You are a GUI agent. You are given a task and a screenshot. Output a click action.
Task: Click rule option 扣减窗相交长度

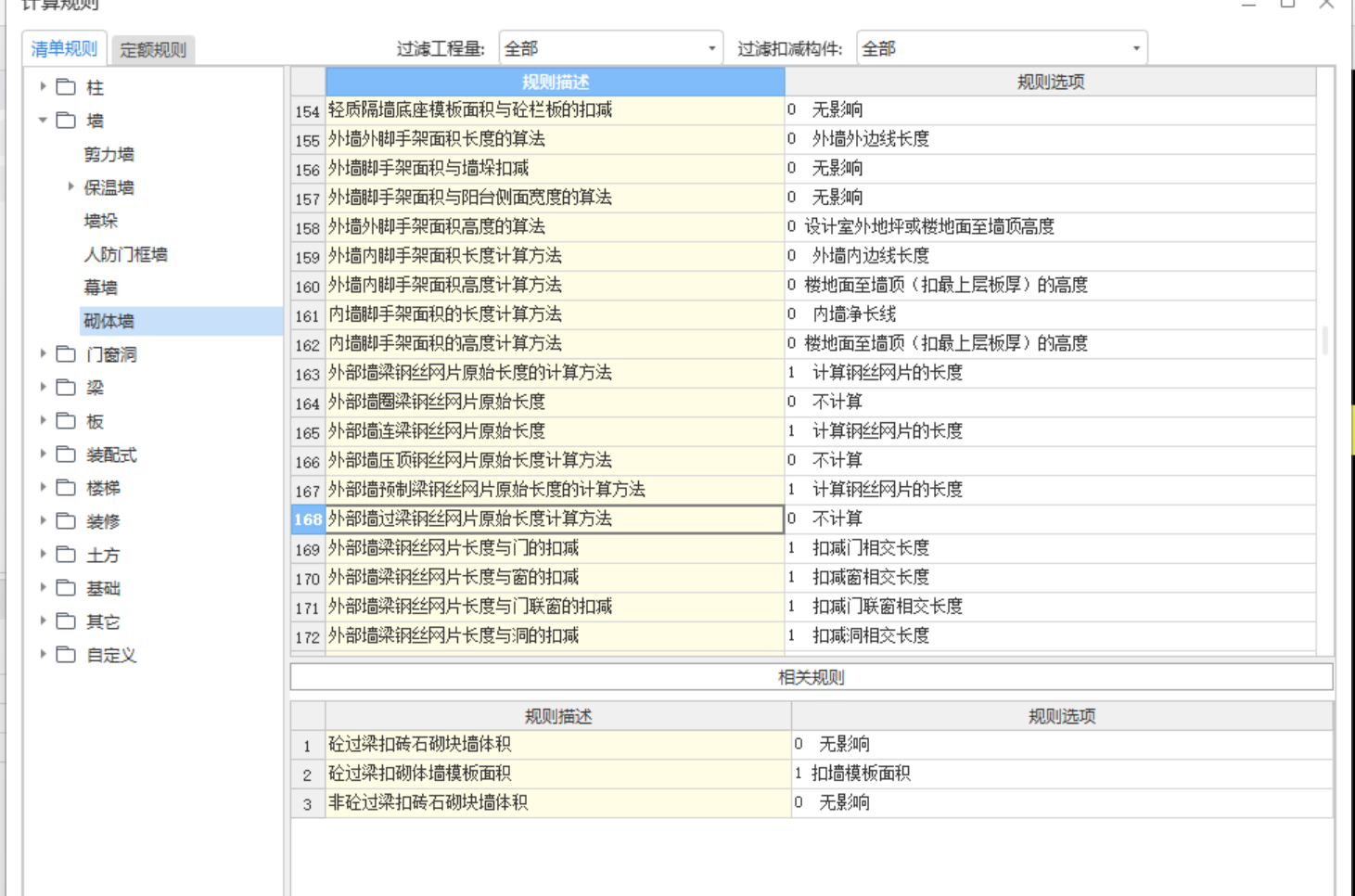871,577
